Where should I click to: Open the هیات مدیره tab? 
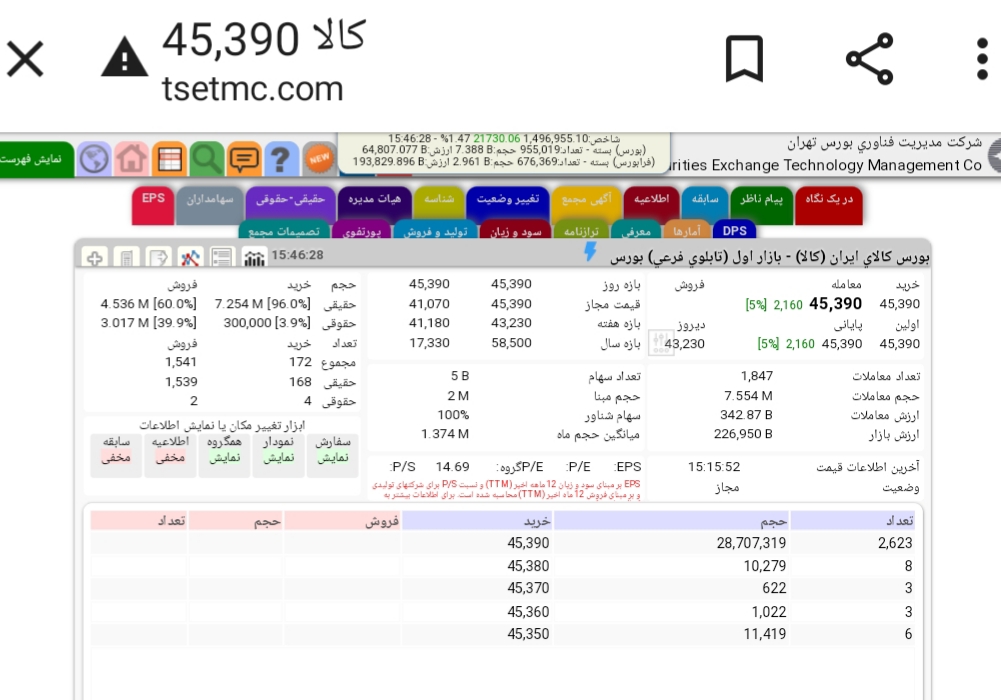(375, 203)
